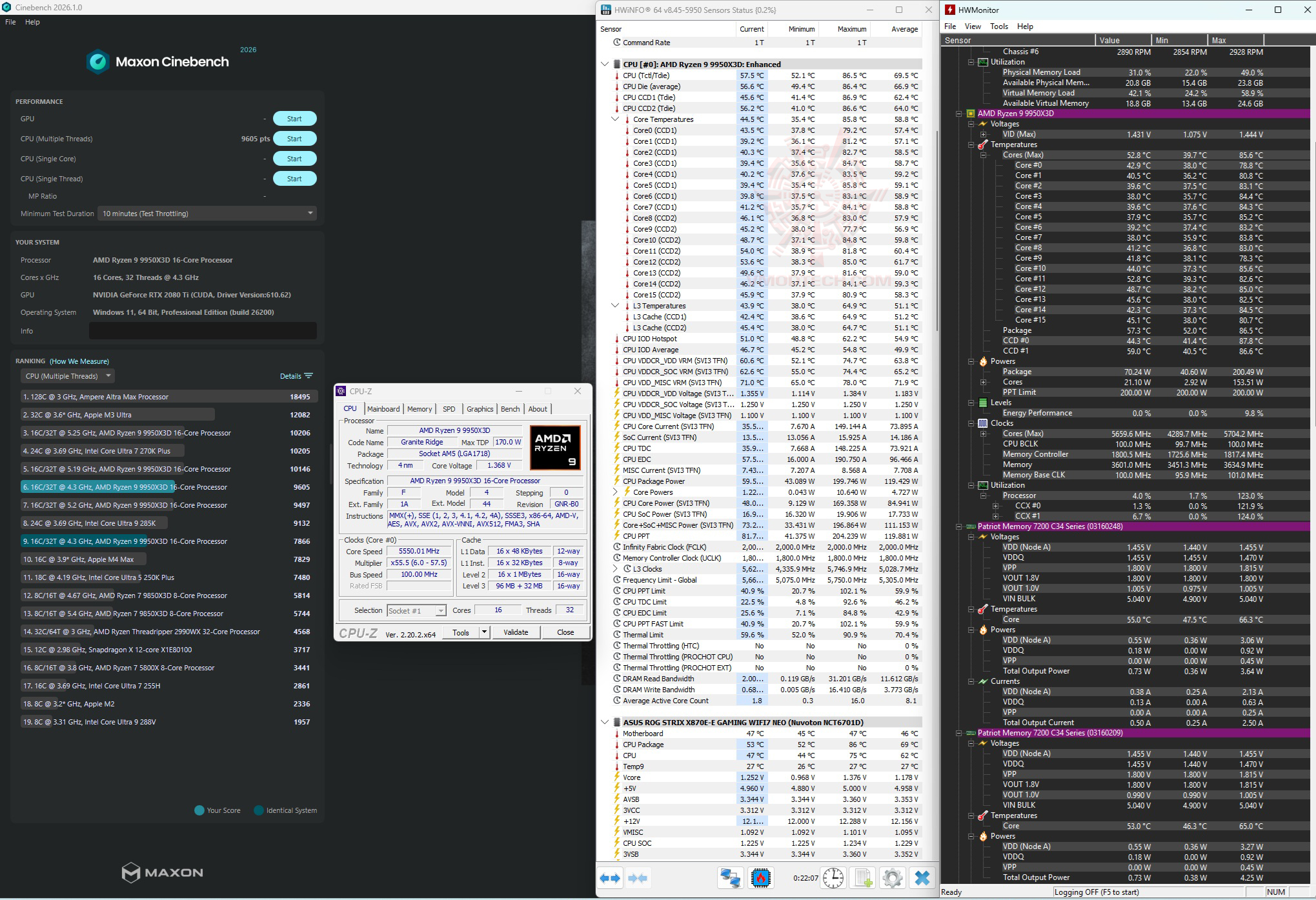Click the blue X icon in HWiNFO toolbar
Image resolution: width=1316 pixels, height=900 pixels.
pyautogui.click(x=922, y=878)
